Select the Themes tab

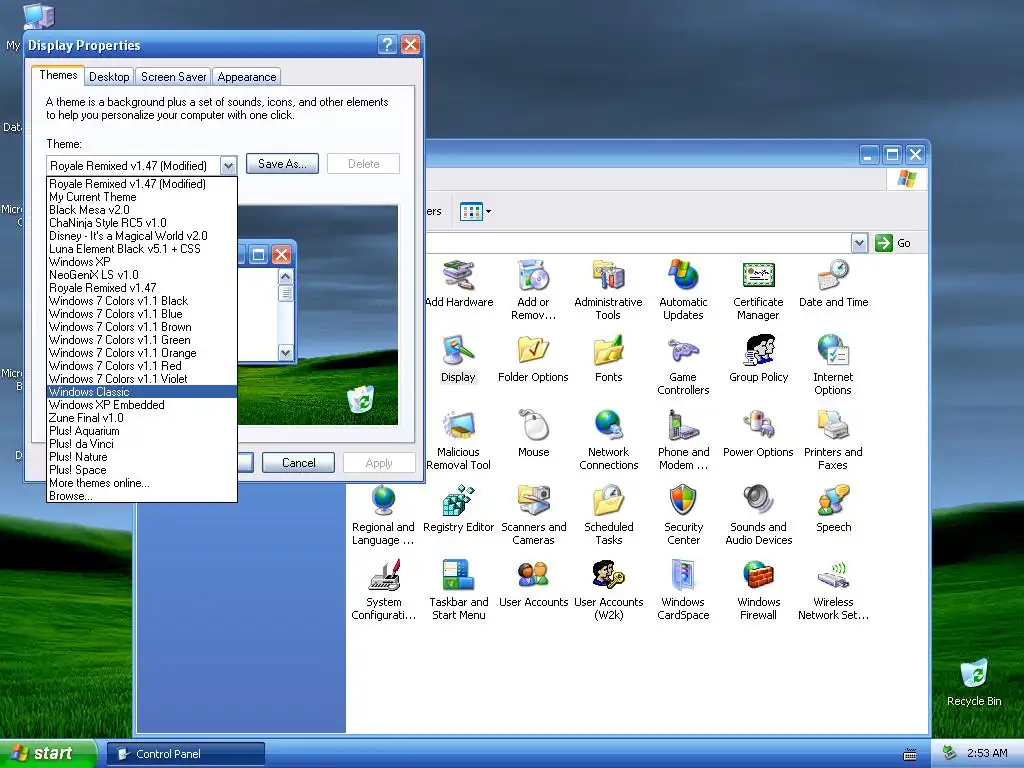coord(58,75)
